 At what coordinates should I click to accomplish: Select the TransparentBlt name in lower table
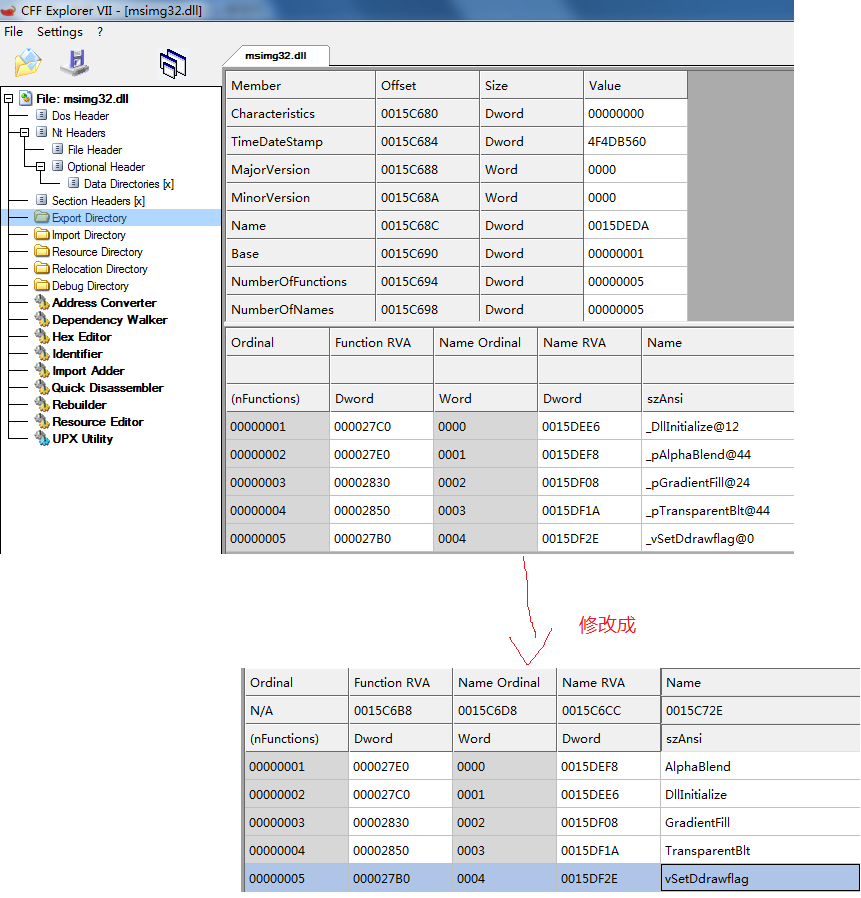(x=707, y=851)
